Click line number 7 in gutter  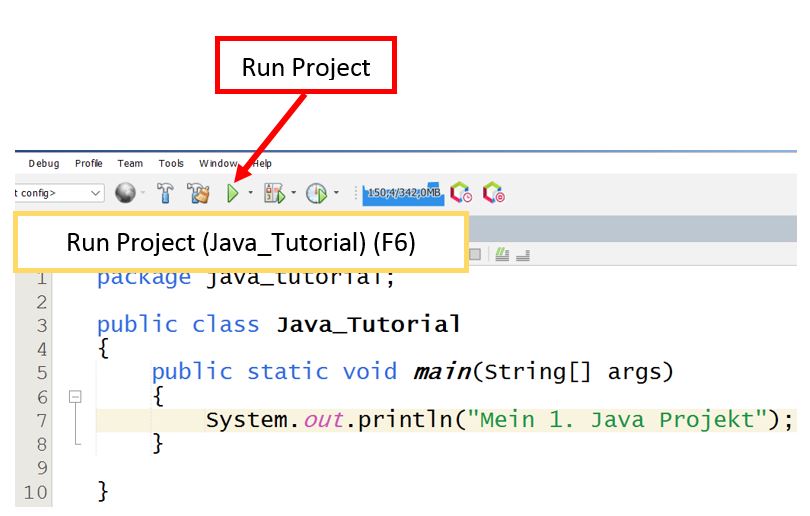42,421
